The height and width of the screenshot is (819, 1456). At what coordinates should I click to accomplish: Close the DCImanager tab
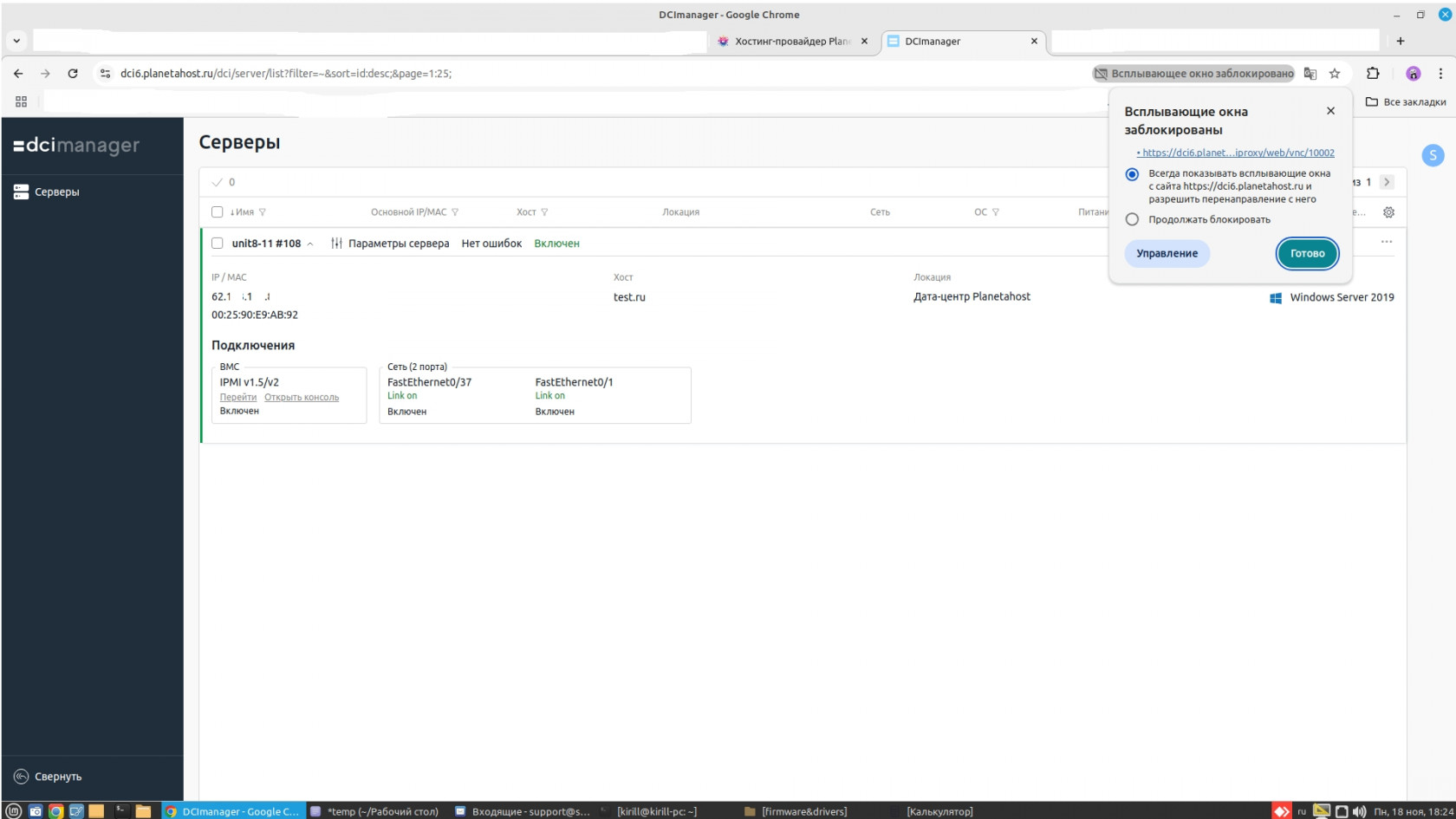(x=1034, y=41)
